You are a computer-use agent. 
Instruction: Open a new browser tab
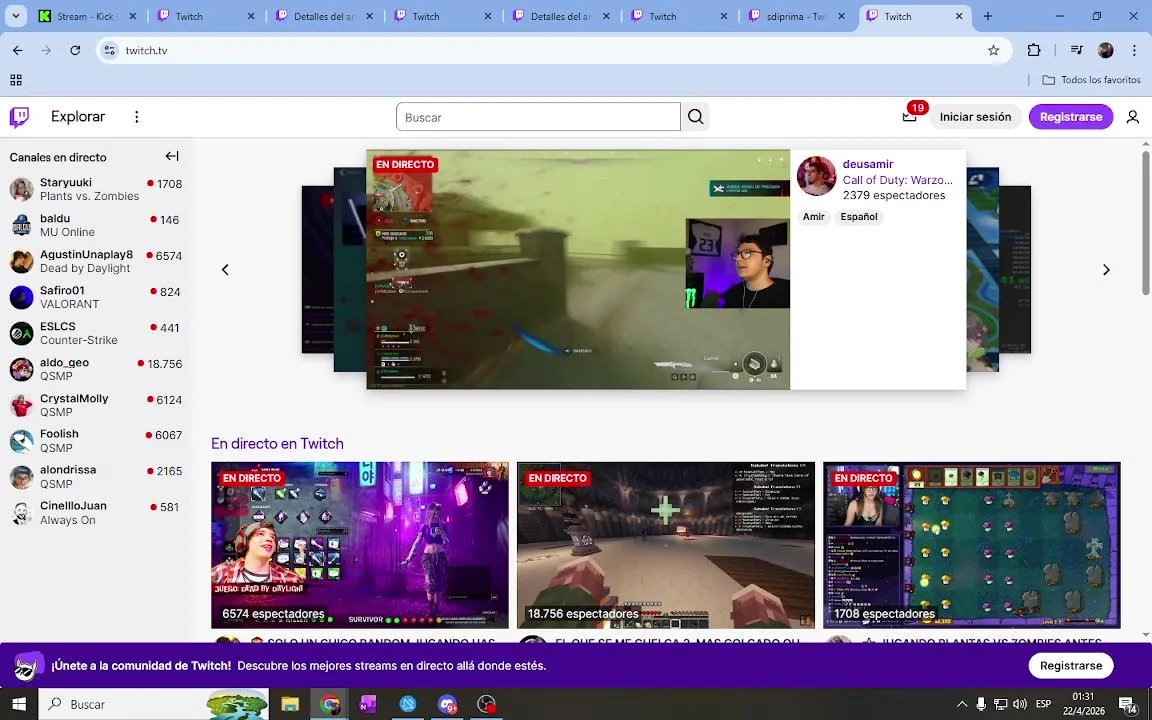[987, 16]
